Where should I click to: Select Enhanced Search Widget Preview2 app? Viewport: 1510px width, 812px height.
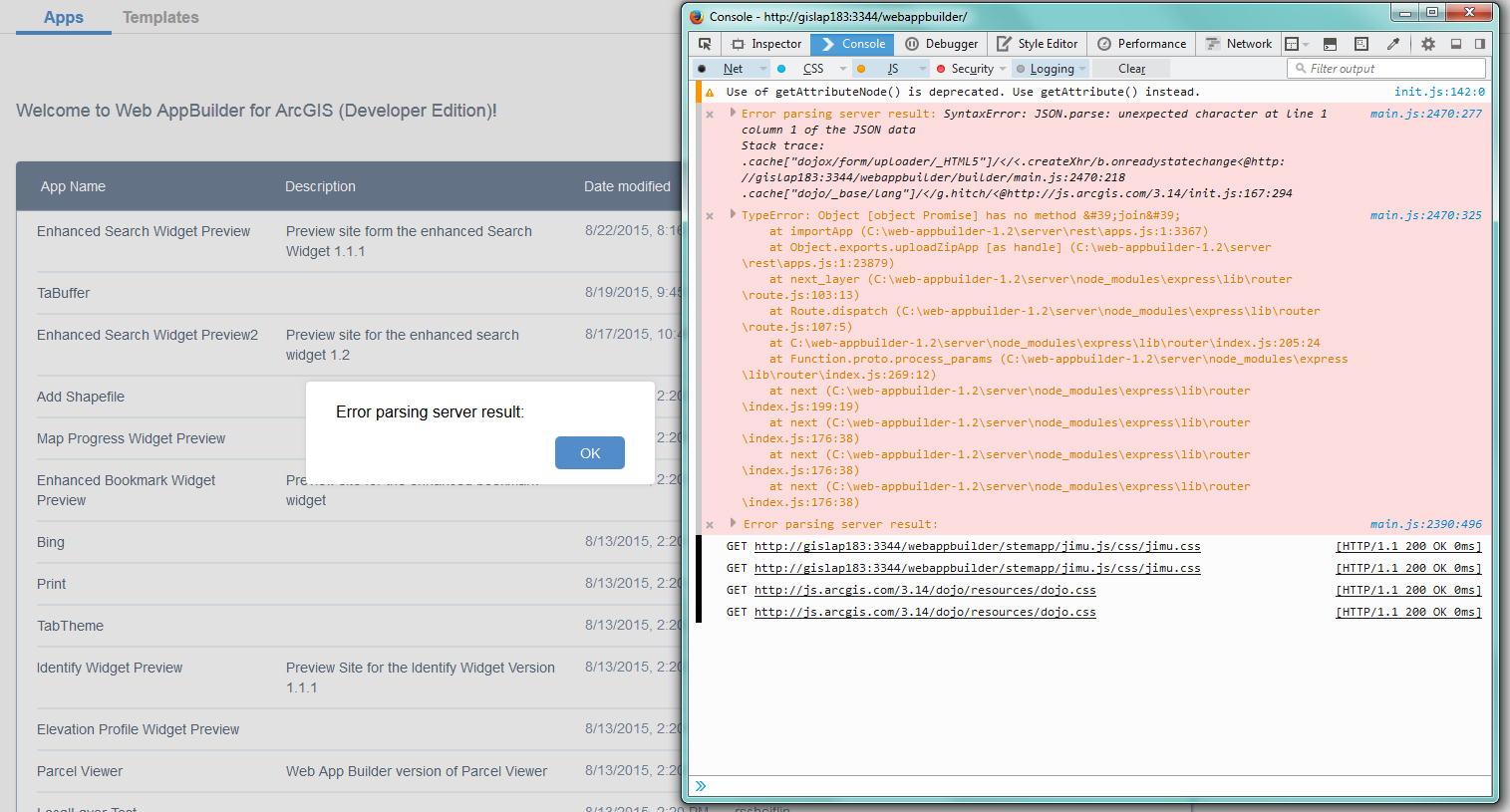pos(148,335)
